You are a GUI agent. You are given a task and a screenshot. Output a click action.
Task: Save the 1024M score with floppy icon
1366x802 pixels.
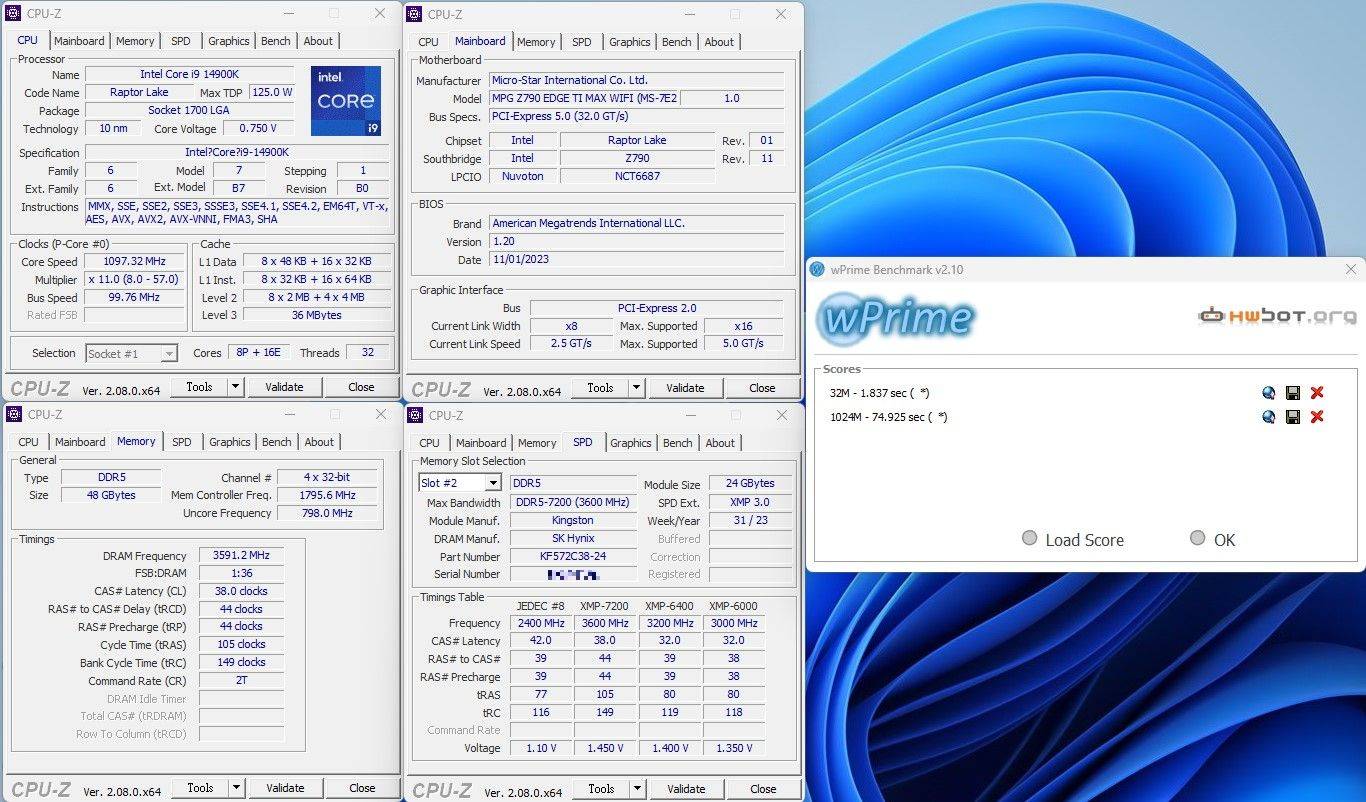coord(1293,417)
